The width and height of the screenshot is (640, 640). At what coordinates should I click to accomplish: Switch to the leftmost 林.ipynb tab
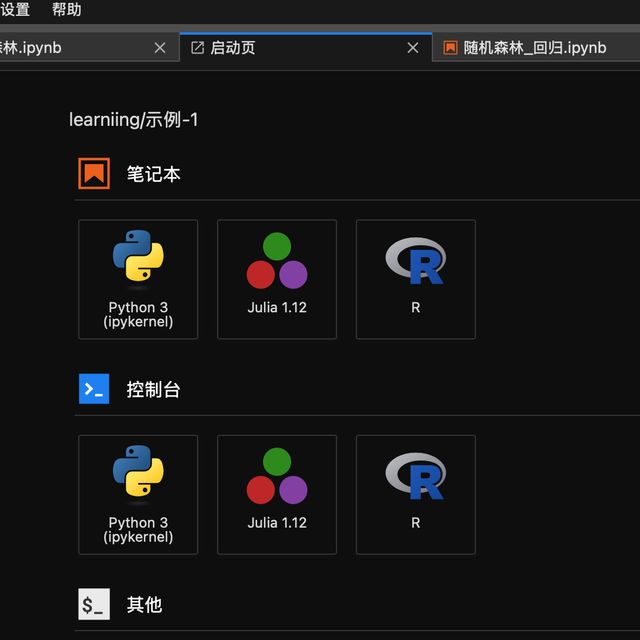point(89,48)
